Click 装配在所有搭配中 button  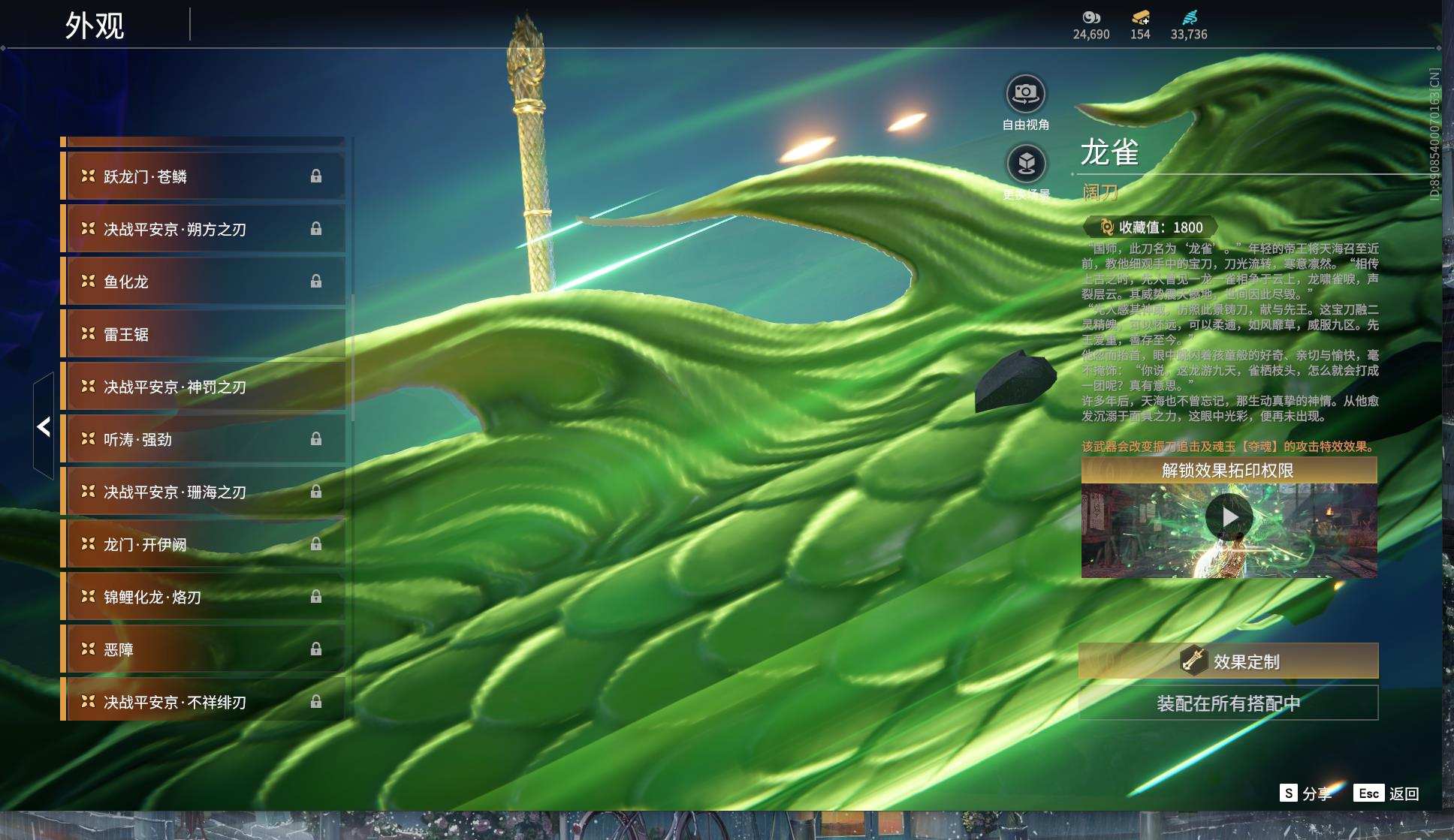(x=1229, y=703)
